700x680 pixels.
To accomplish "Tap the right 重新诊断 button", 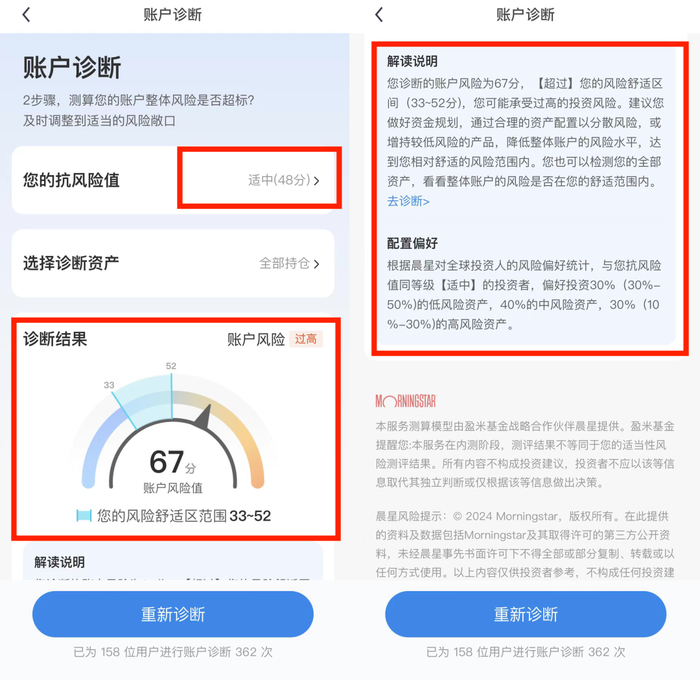I will click(x=525, y=614).
